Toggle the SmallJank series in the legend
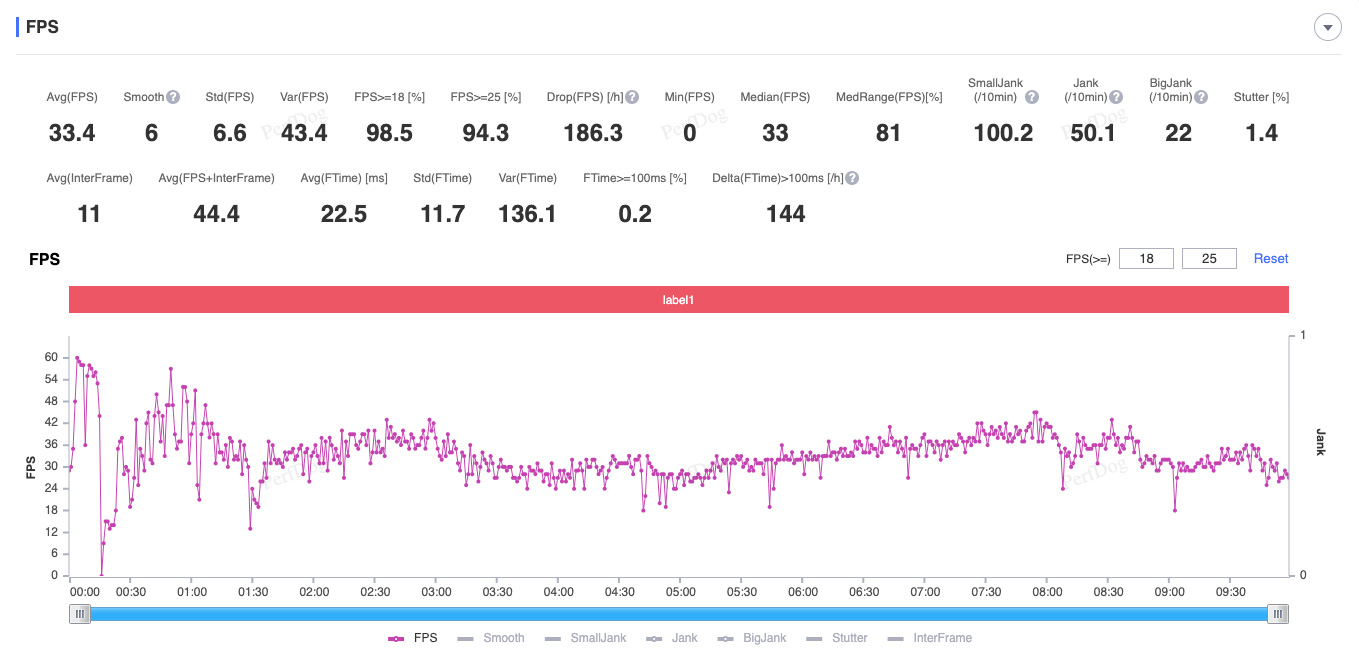The width and height of the screenshot is (1359, 650). coord(585,638)
